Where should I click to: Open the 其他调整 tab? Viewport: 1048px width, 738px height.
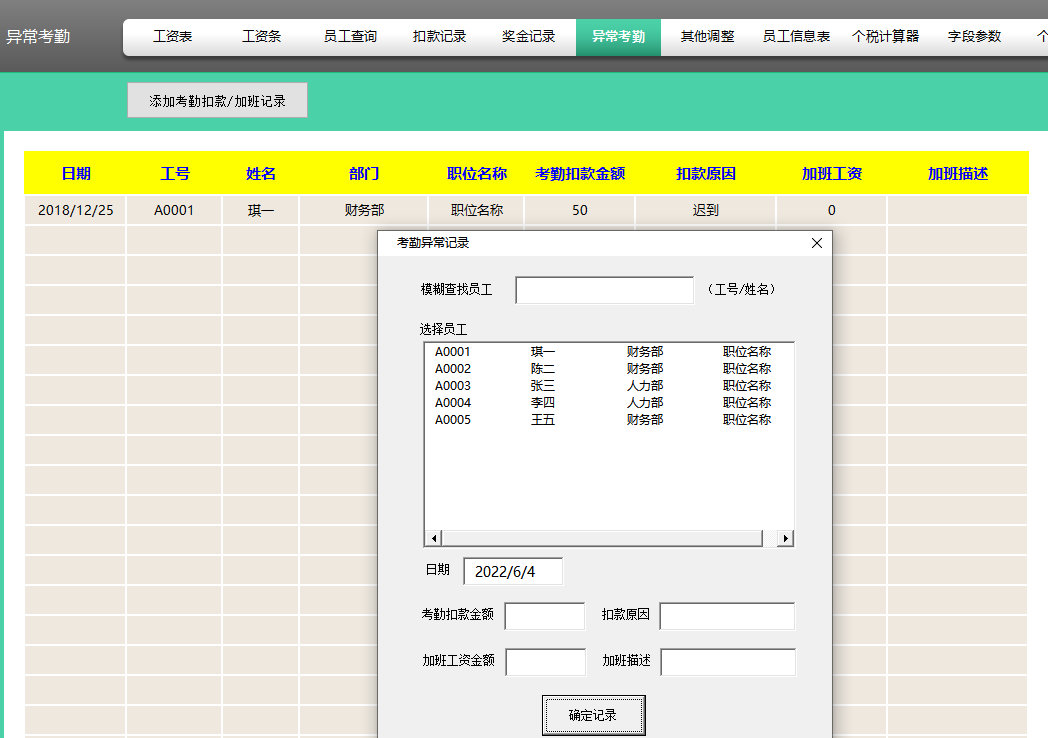(x=706, y=36)
